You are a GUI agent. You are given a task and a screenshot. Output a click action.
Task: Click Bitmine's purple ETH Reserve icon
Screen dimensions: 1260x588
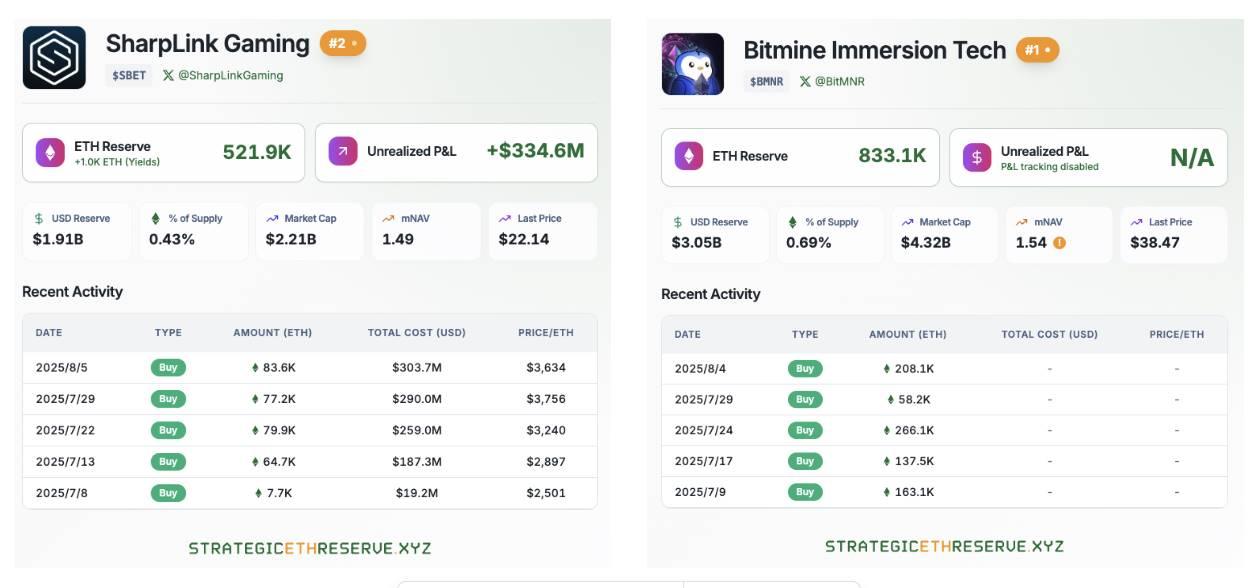[x=688, y=156]
